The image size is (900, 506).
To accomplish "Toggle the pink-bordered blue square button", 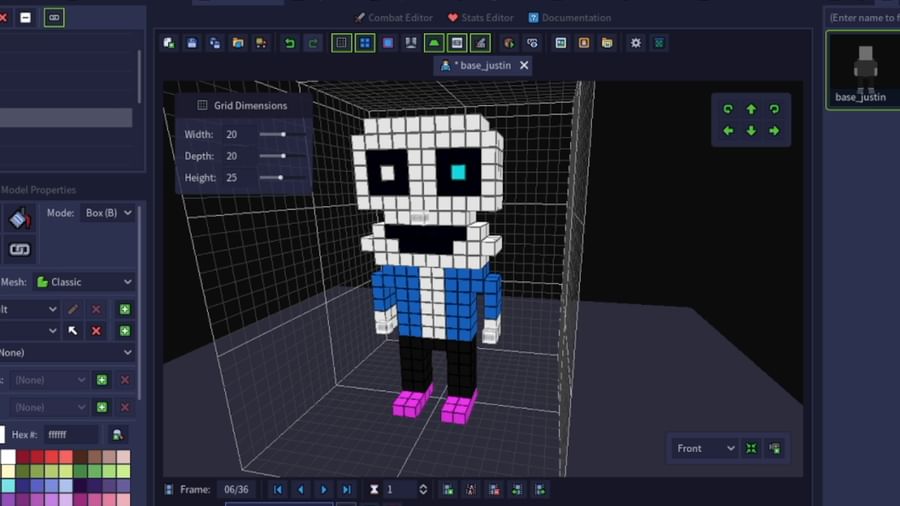I will (x=388, y=43).
